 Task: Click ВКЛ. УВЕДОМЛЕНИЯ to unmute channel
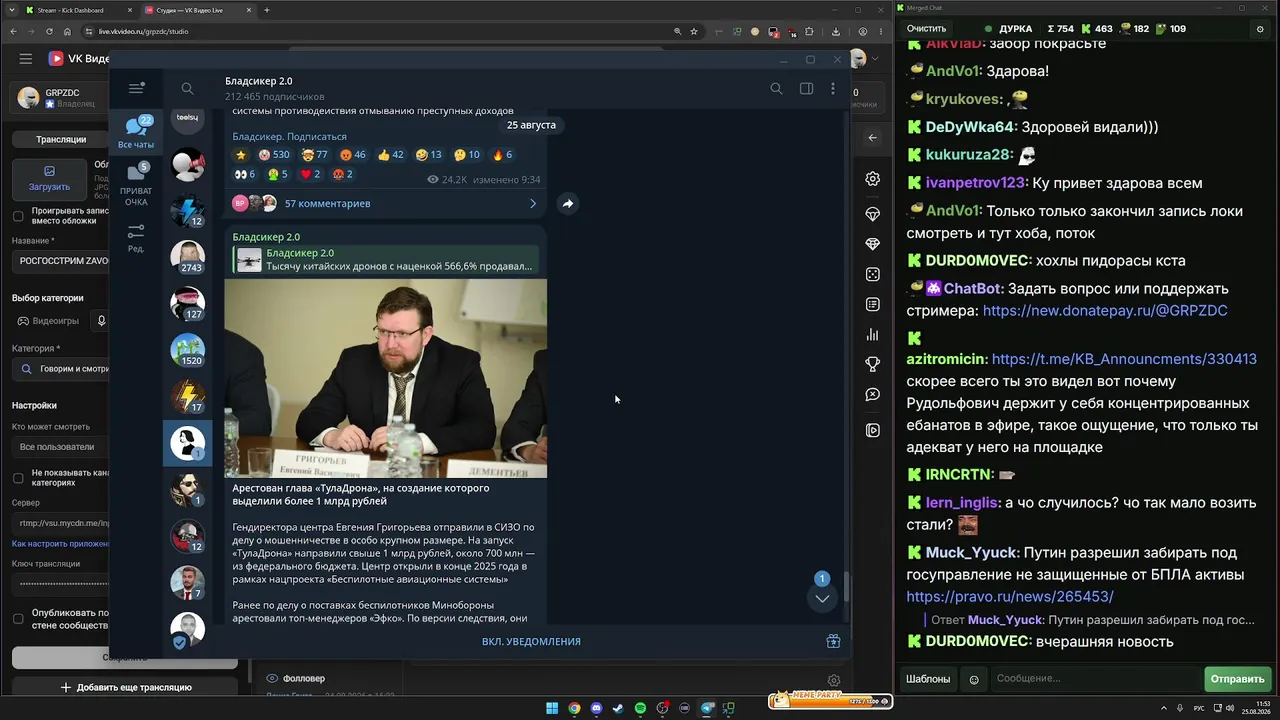pyautogui.click(x=531, y=641)
